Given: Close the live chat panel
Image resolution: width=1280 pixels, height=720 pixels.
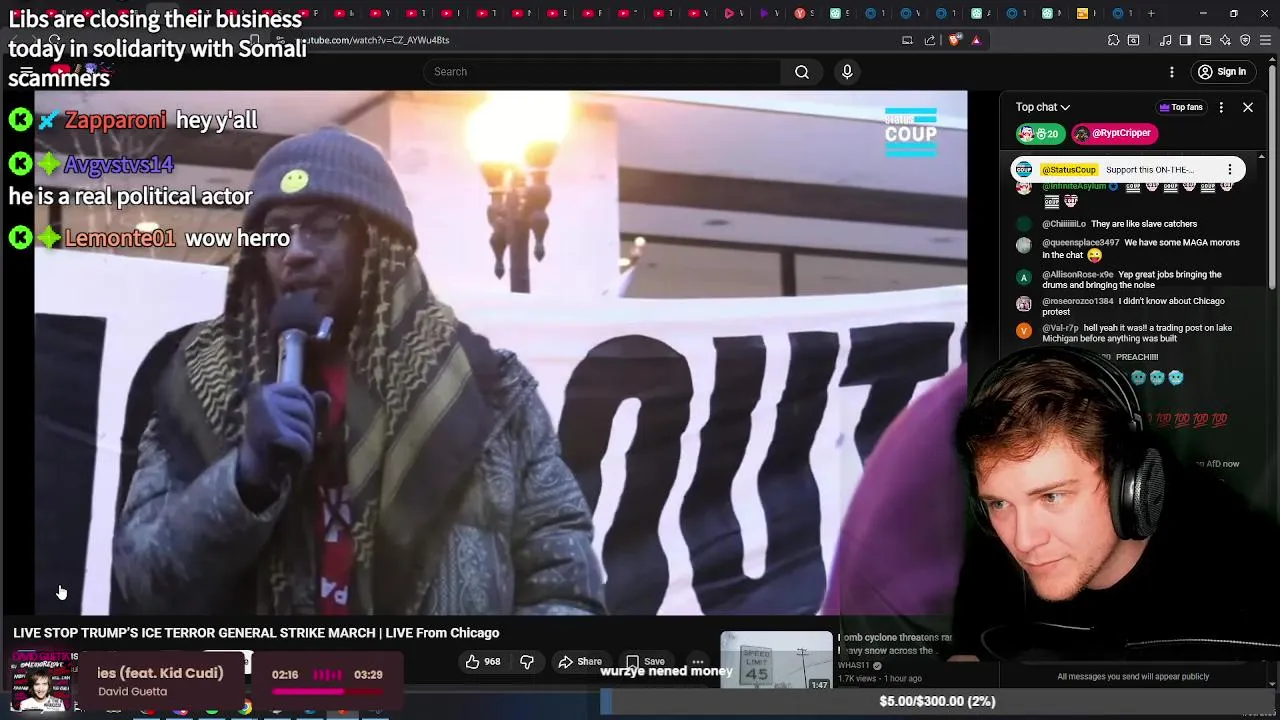Looking at the screenshot, I should (x=1248, y=107).
